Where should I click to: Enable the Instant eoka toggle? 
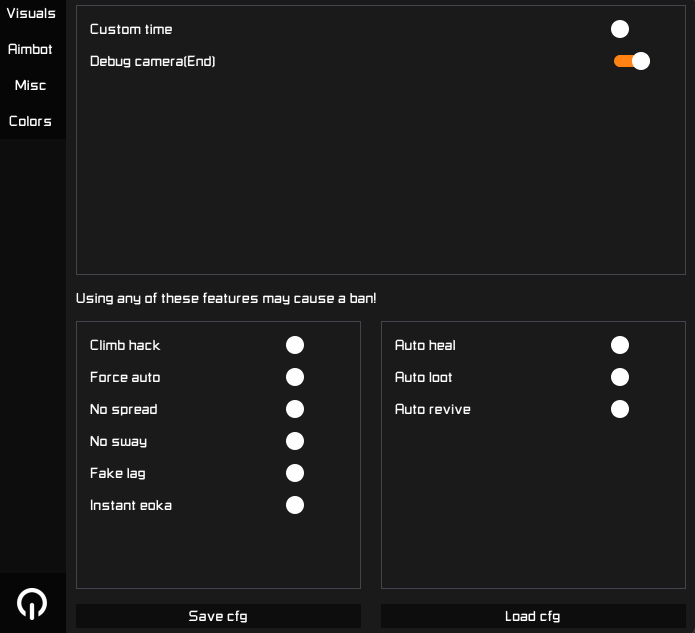295,505
